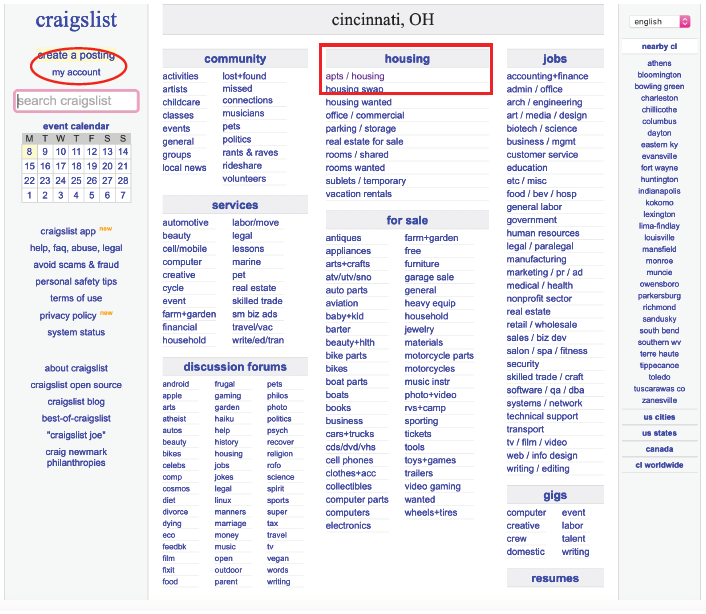The image size is (706, 614).
Task: Expand the canada list
Action: coord(659,449)
